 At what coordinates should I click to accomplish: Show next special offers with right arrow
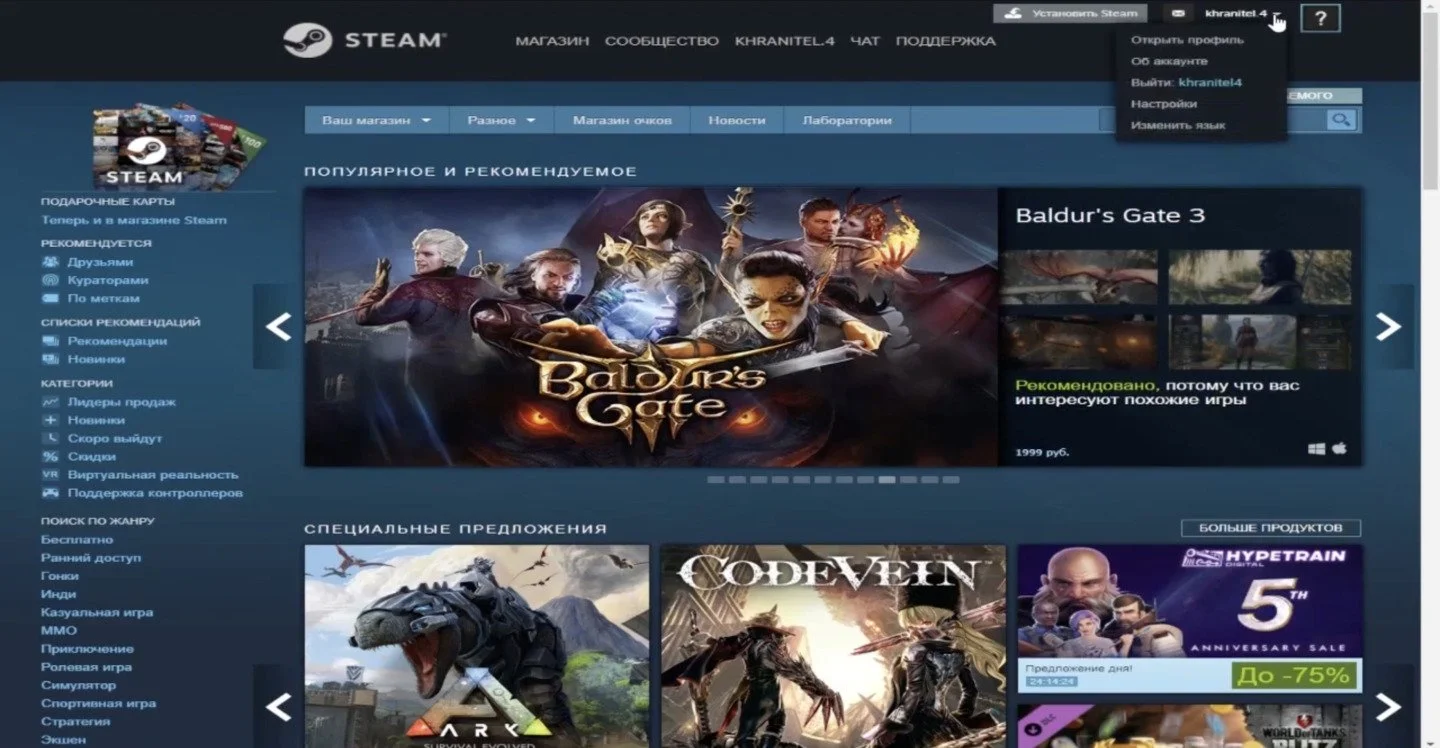[1388, 706]
